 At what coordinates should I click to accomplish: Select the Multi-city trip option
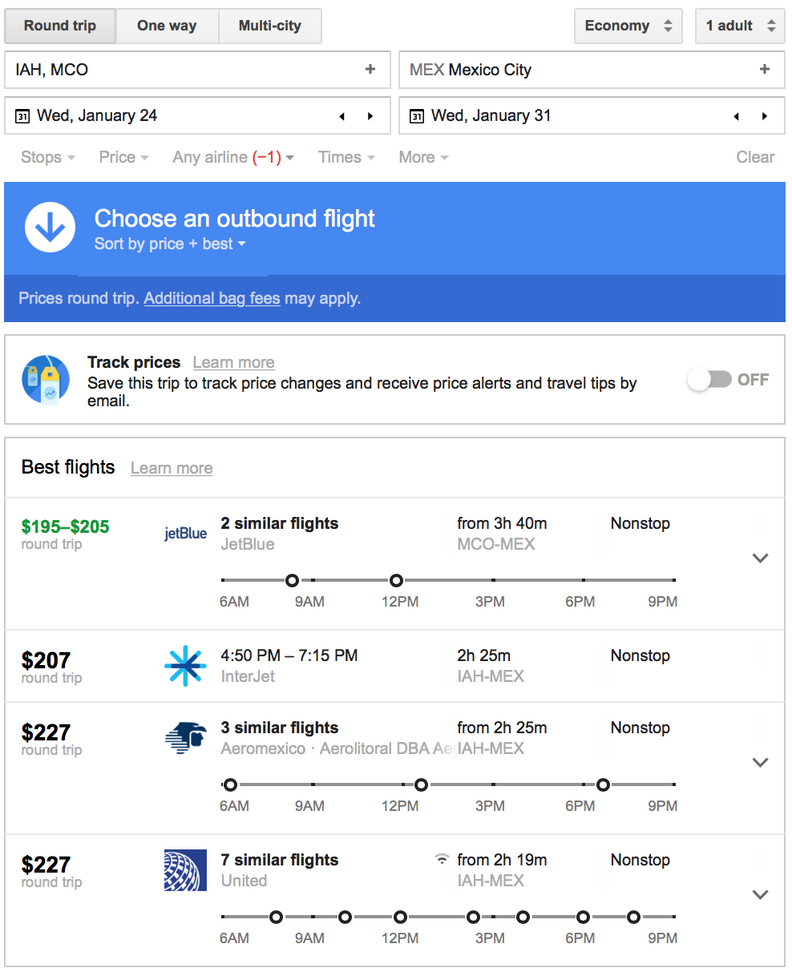(x=270, y=26)
